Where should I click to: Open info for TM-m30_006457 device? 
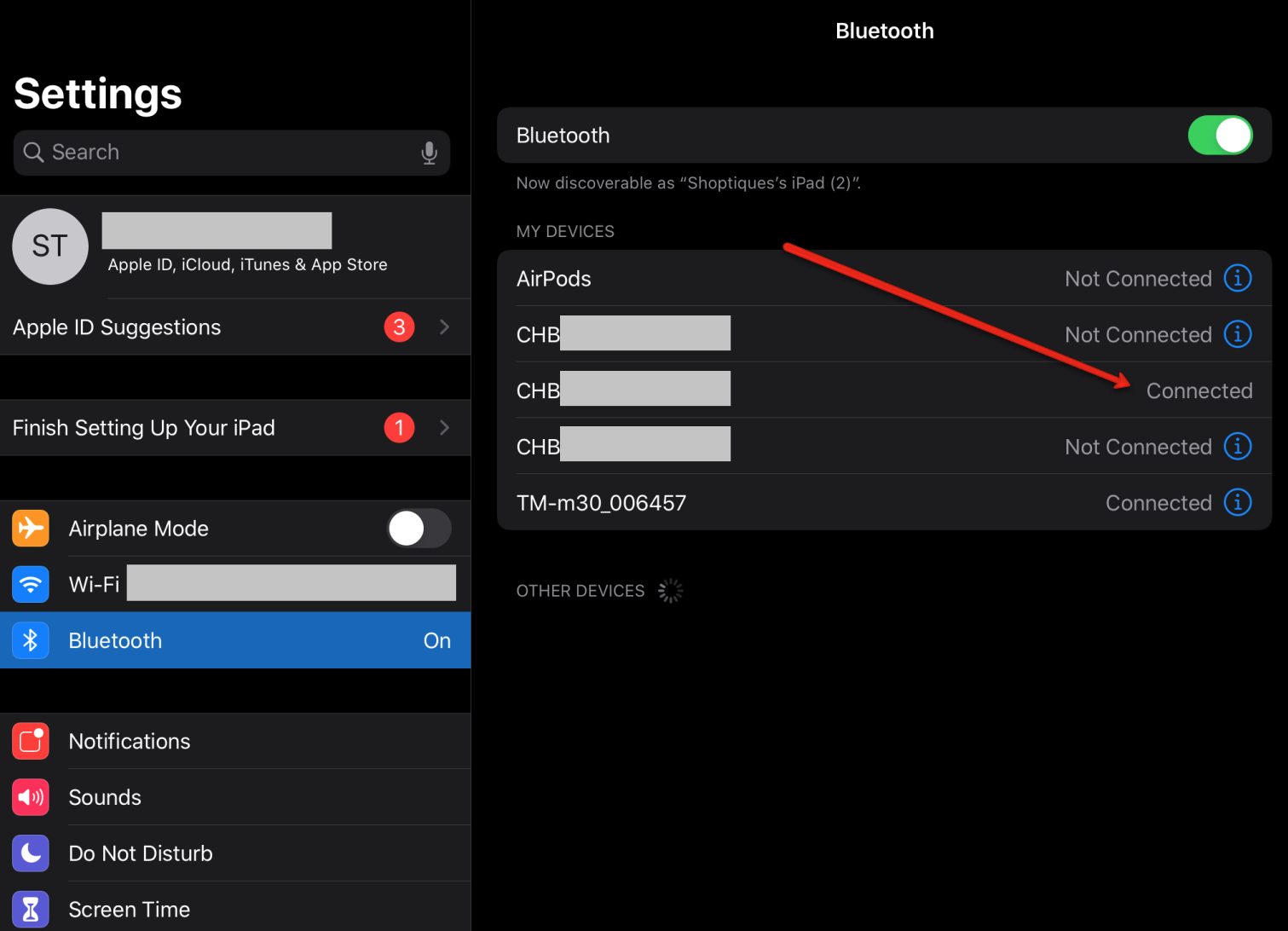pos(1238,502)
